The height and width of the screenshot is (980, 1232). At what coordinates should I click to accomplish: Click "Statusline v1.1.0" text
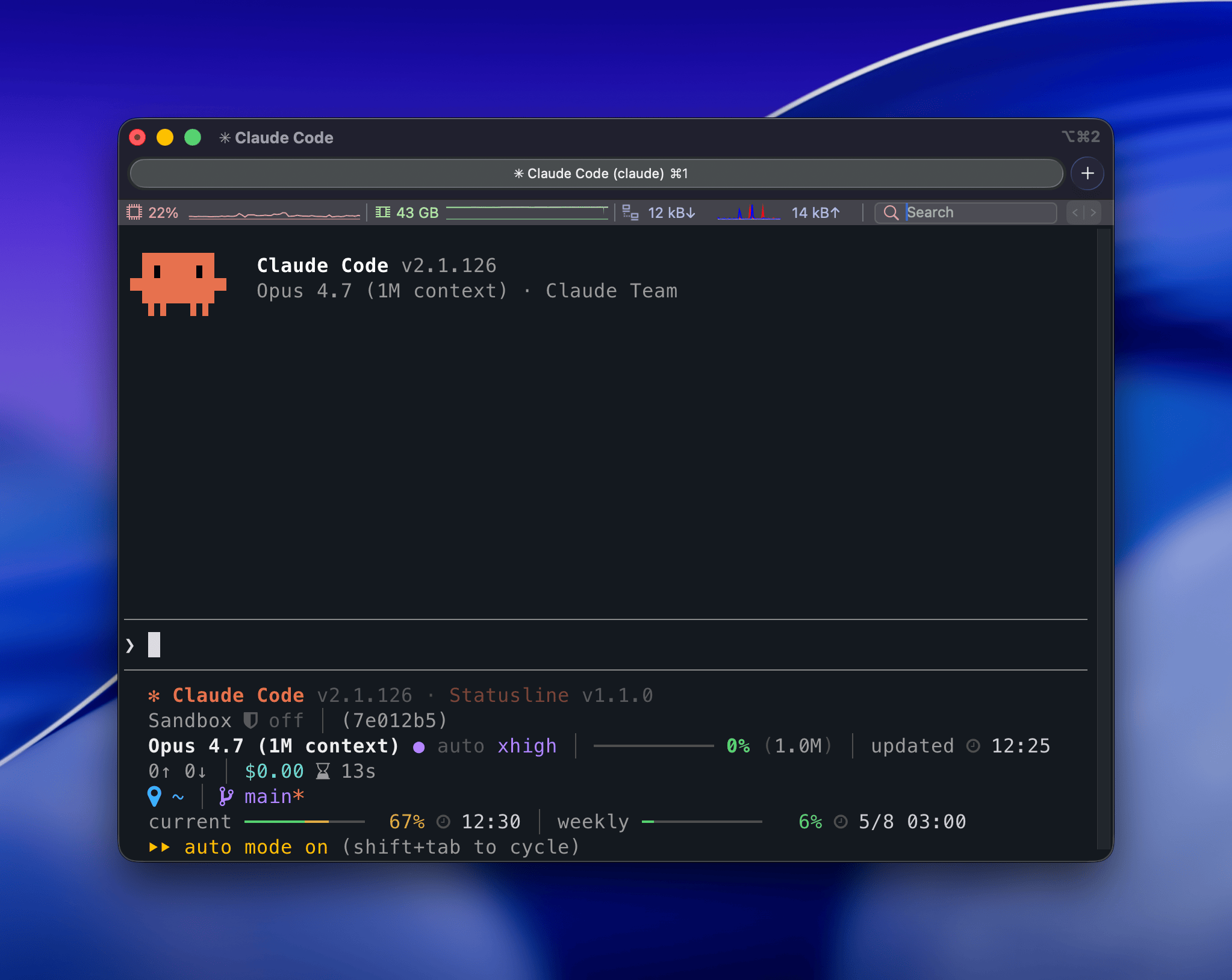point(551,695)
